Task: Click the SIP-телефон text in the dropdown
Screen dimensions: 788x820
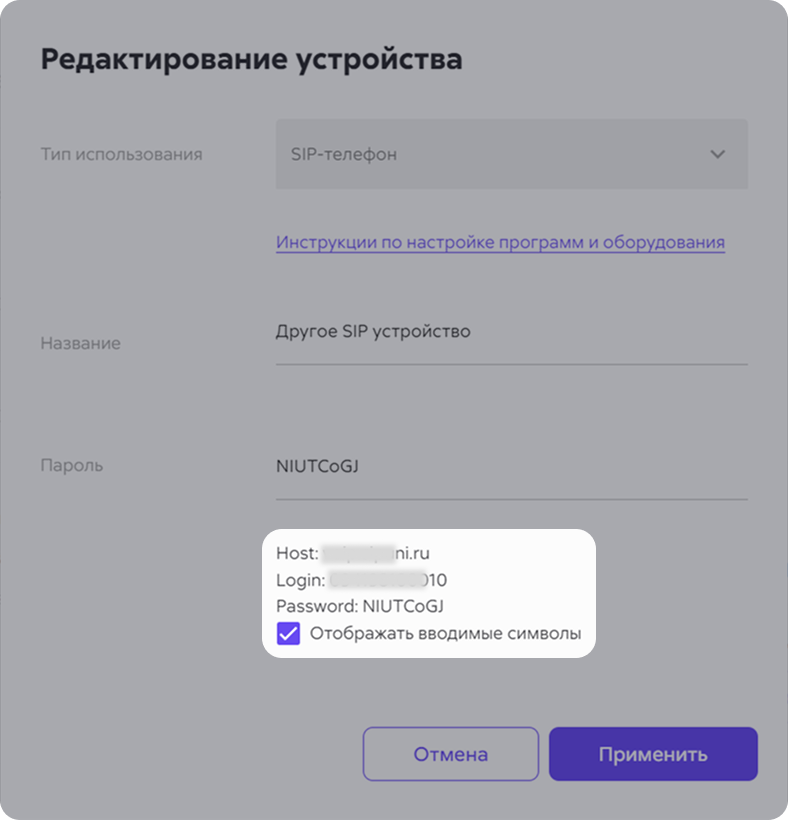Action: [x=343, y=154]
